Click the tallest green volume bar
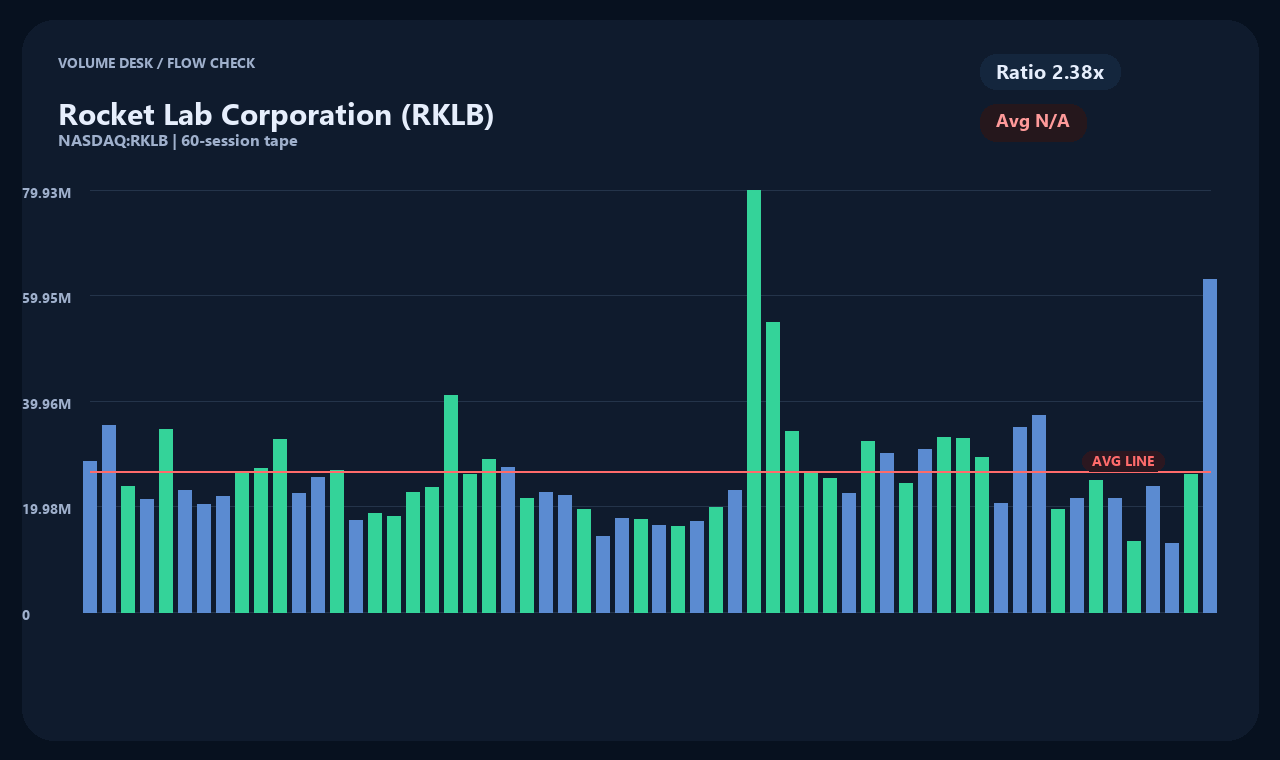 (x=754, y=401)
